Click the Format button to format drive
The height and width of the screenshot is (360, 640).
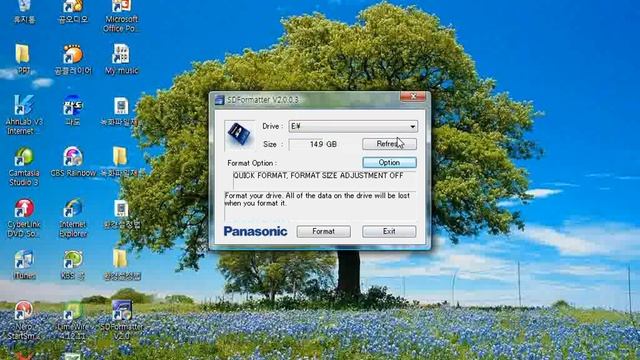(x=324, y=231)
